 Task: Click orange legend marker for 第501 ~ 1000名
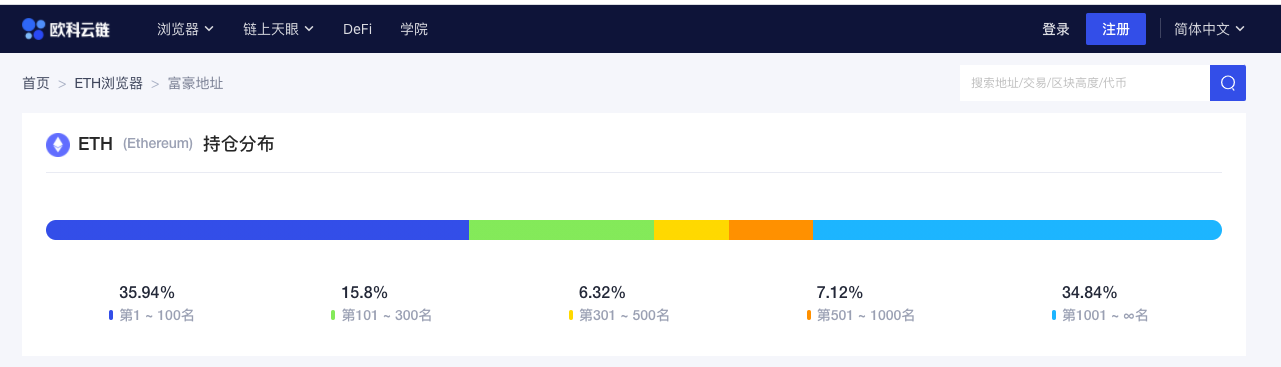pos(809,315)
